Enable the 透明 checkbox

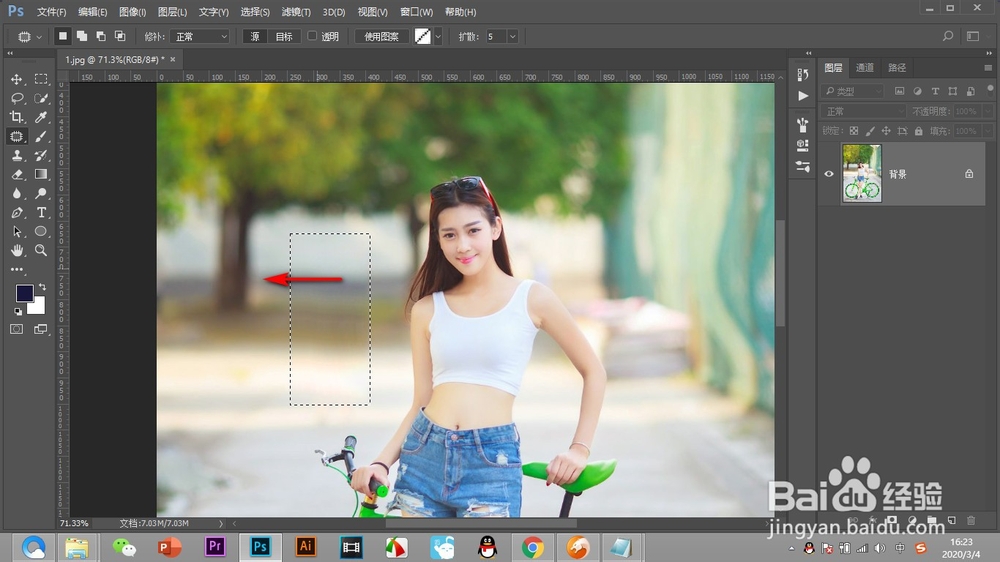(x=312, y=36)
